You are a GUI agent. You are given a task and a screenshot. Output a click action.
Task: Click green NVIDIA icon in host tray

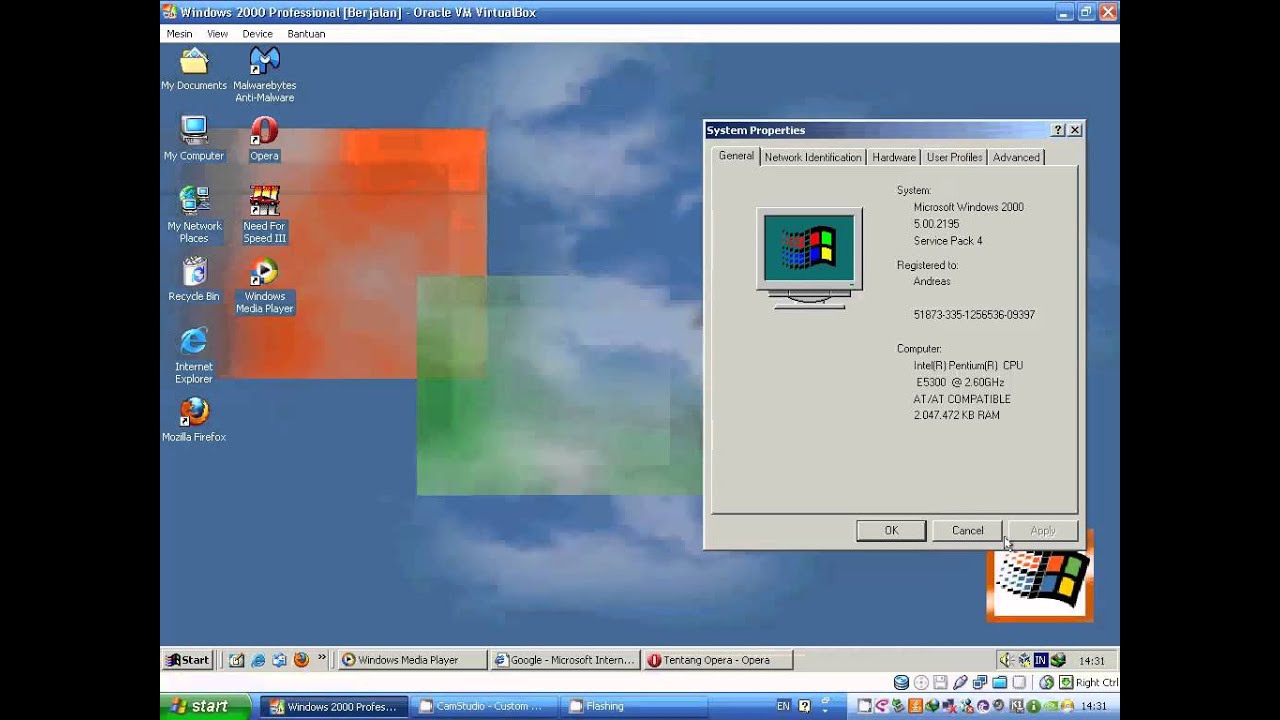pyautogui.click(x=1050, y=706)
